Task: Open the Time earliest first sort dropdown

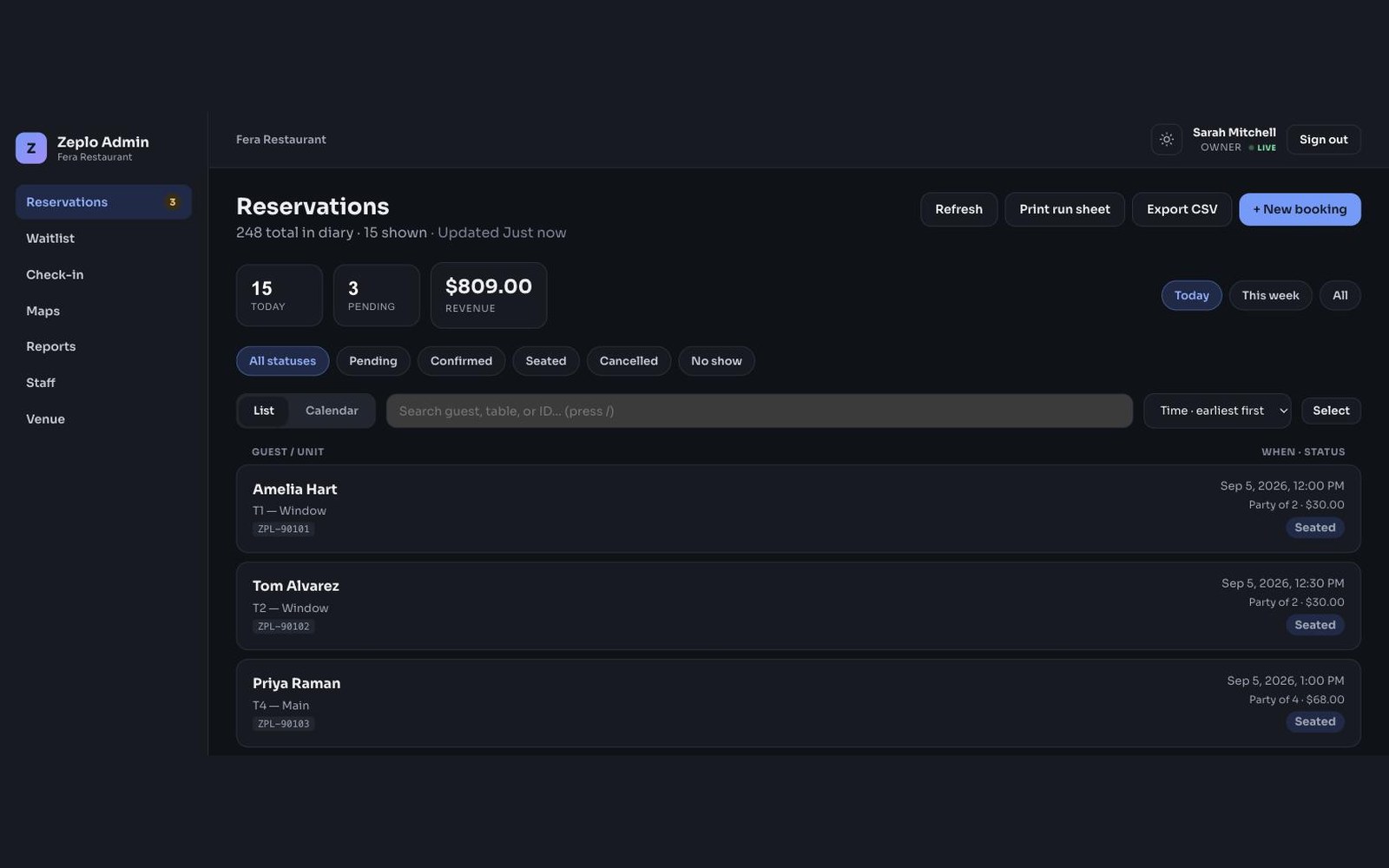Action: pos(1217,411)
